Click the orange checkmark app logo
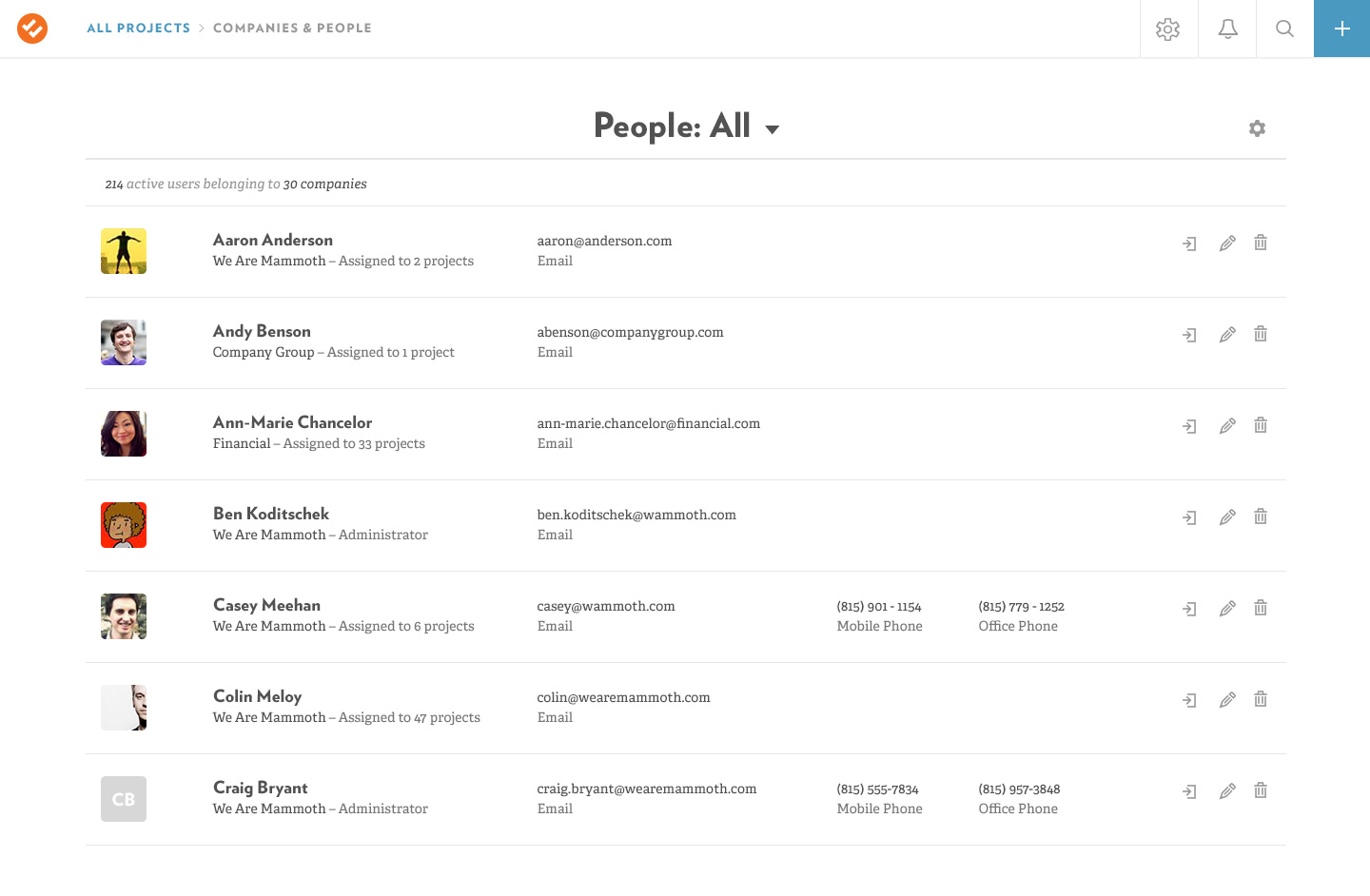This screenshot has height=896, width=1370. pyautogui.click(x=32, y=29)
